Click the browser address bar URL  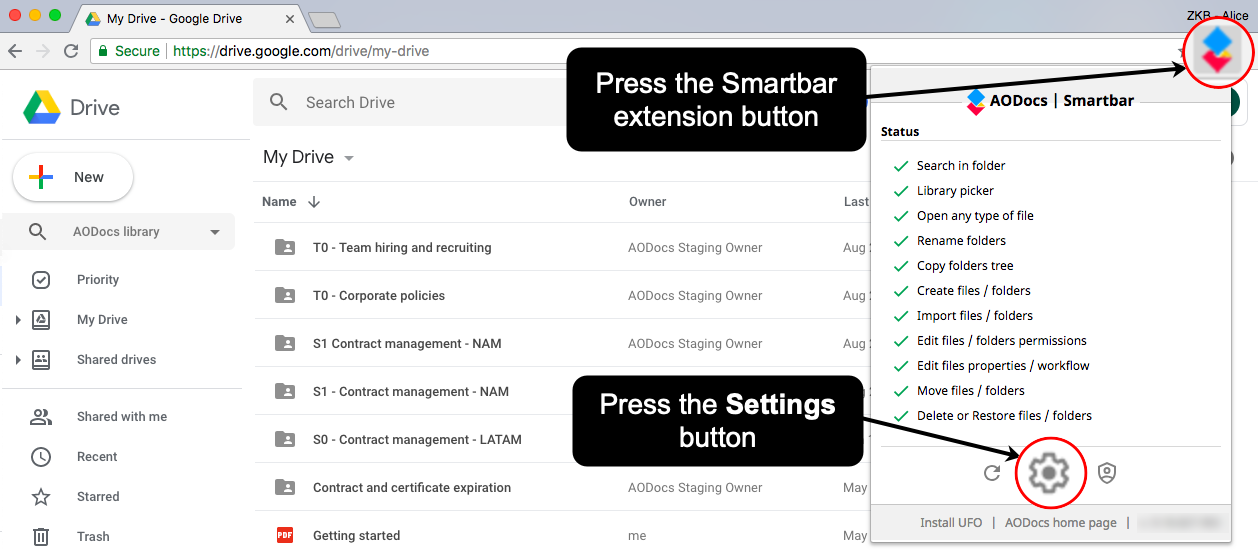coord(301,51)
